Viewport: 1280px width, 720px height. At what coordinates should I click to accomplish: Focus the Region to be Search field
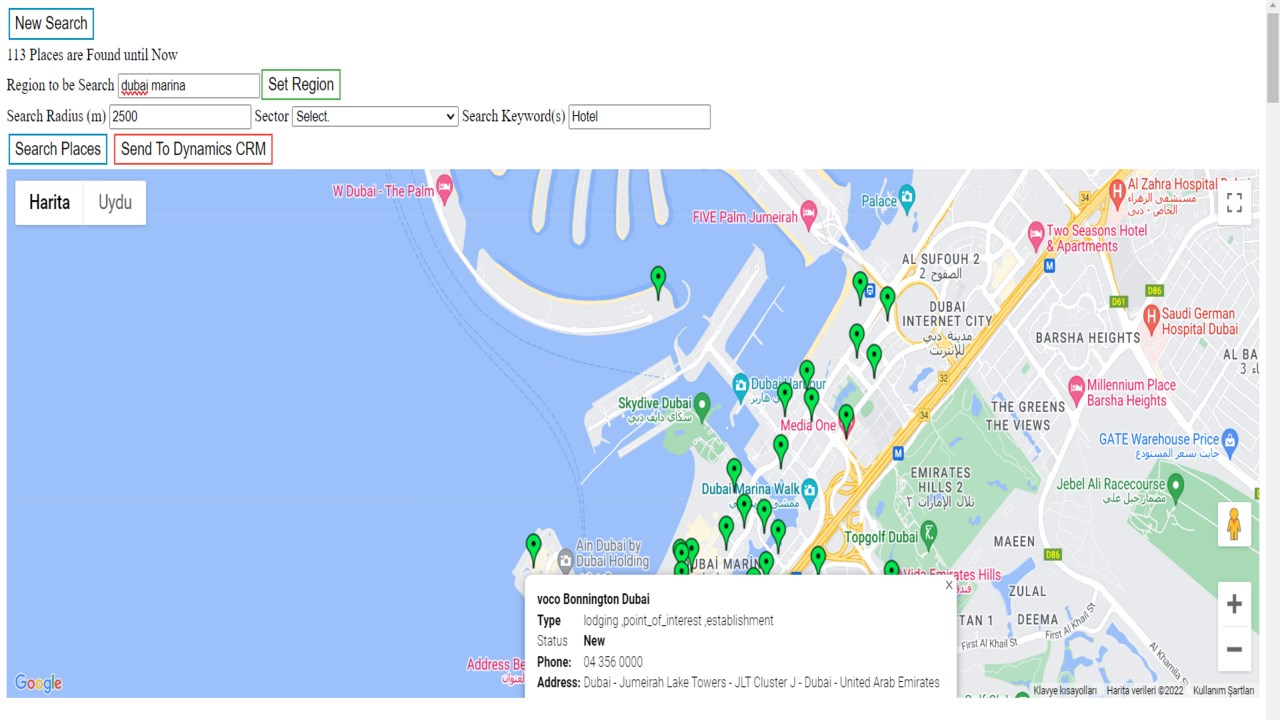click(189, 86)
